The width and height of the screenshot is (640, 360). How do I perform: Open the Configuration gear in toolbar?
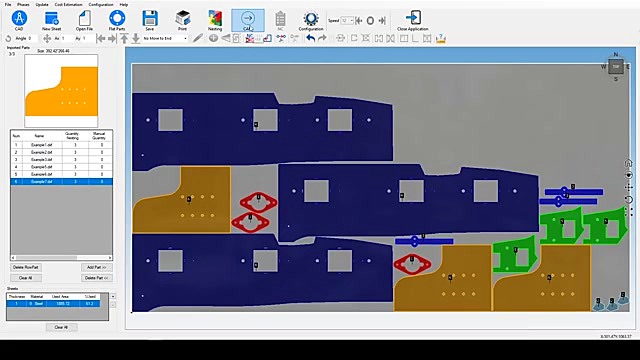pos(311,20)
